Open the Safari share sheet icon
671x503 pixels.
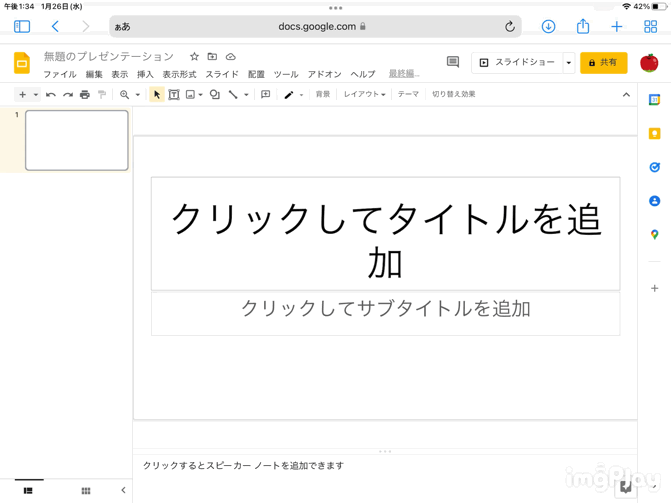[x=582, y=26]
